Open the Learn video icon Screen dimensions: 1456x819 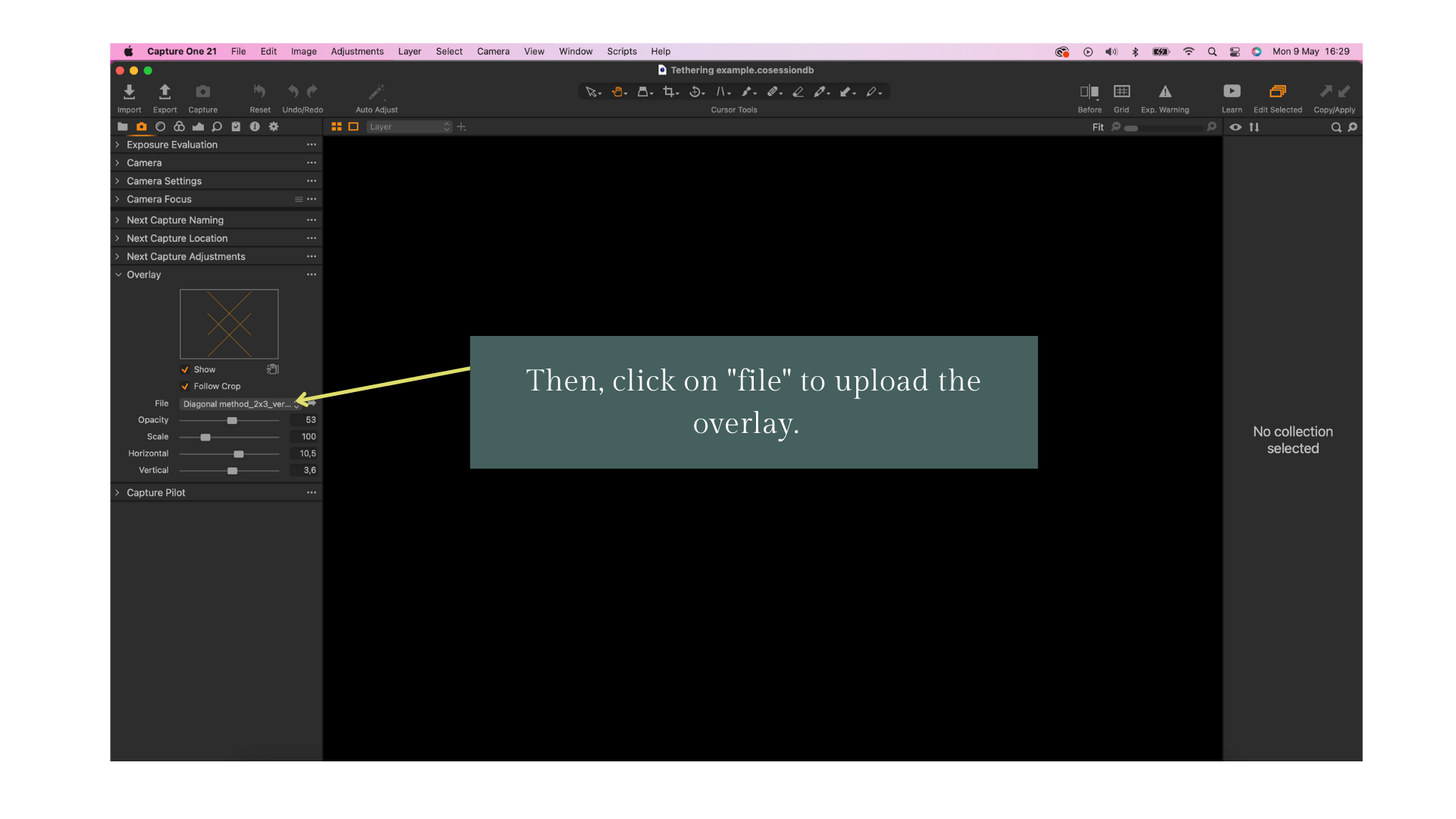[x=1232, y=92]
